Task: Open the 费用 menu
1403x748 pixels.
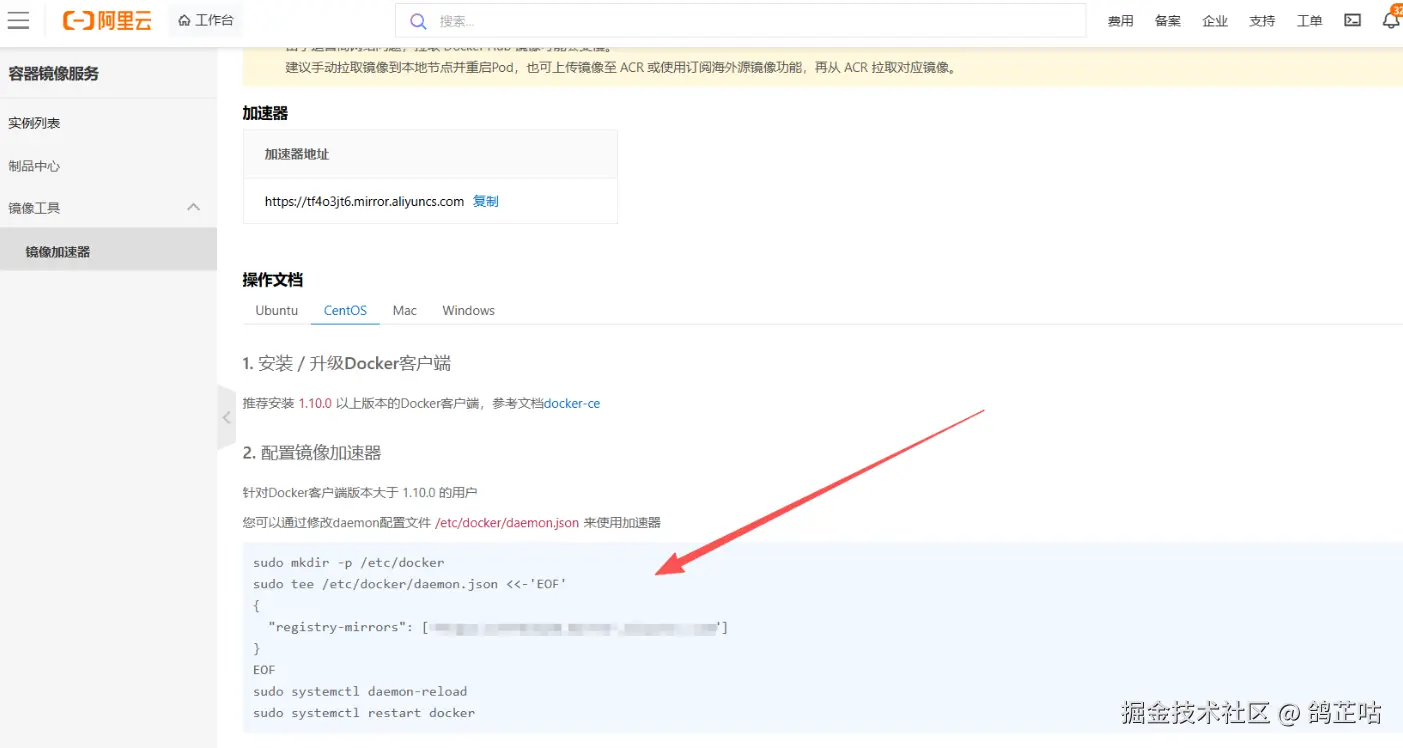Action: coord(1120,21)
